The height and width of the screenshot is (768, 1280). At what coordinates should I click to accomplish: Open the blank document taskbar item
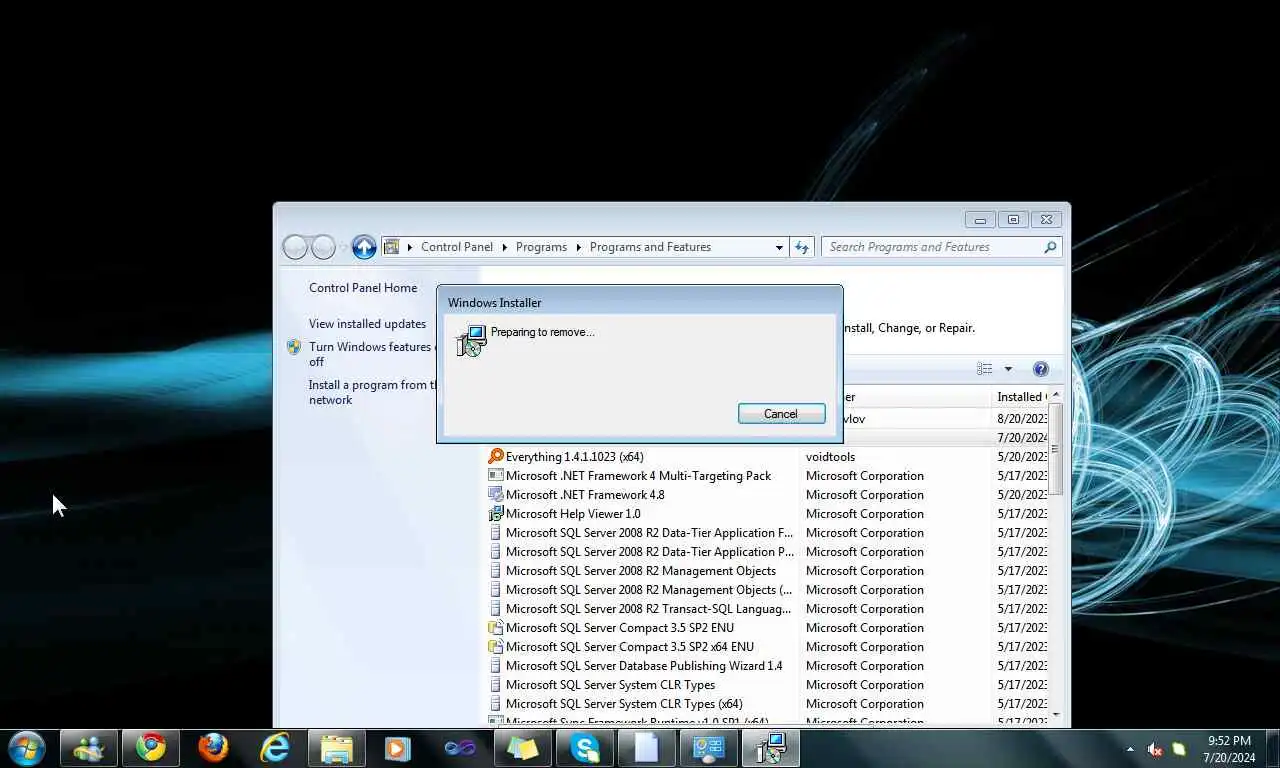tap(647, 748)
